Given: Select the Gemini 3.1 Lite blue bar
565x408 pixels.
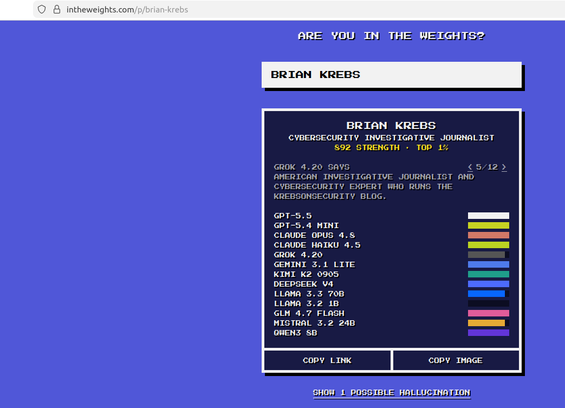Looking at the screenshot, I should pos(488,265).
